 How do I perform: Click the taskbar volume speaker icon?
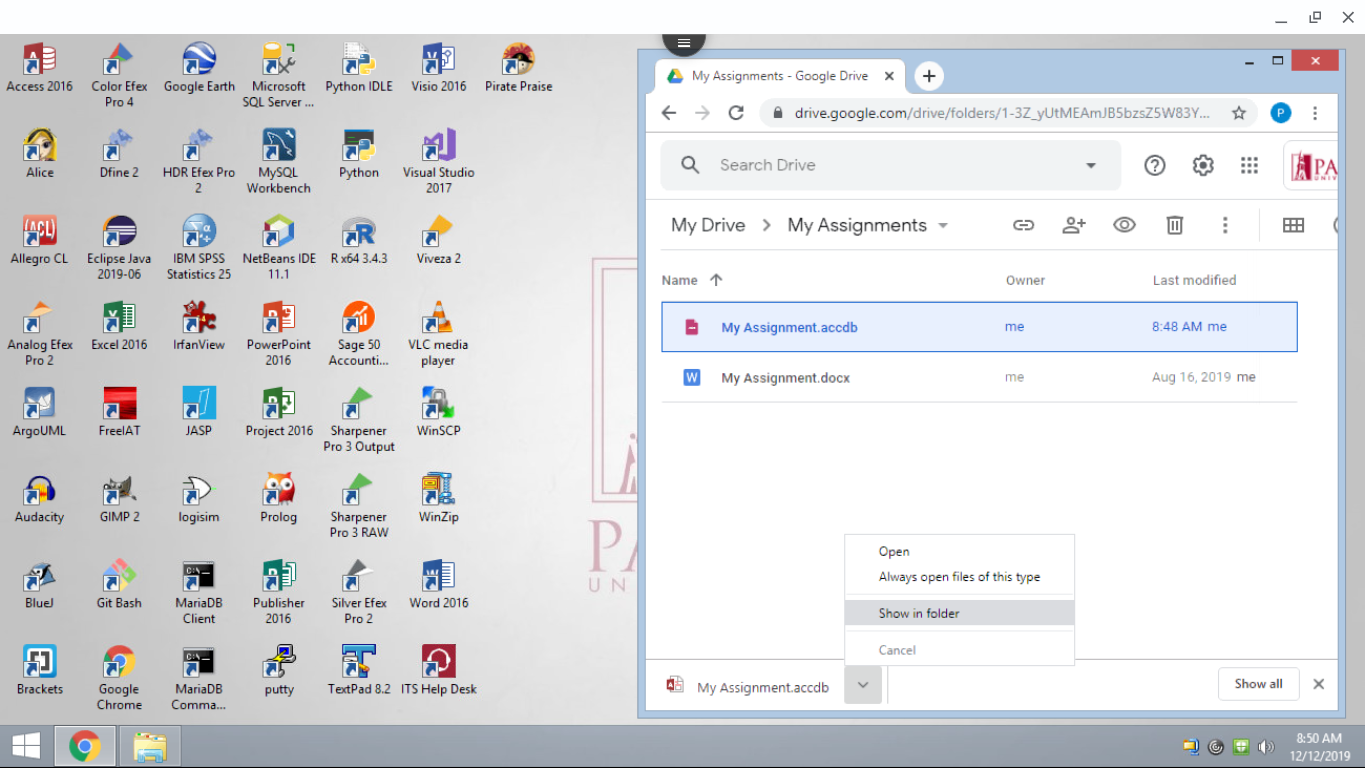pos(1266,747)
